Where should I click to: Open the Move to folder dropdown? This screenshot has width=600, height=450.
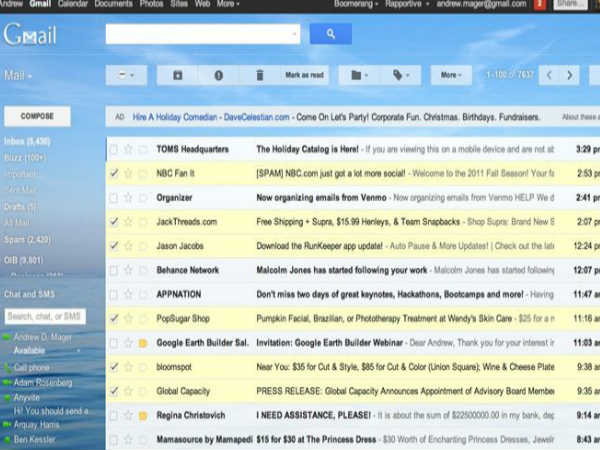(359, 75)
